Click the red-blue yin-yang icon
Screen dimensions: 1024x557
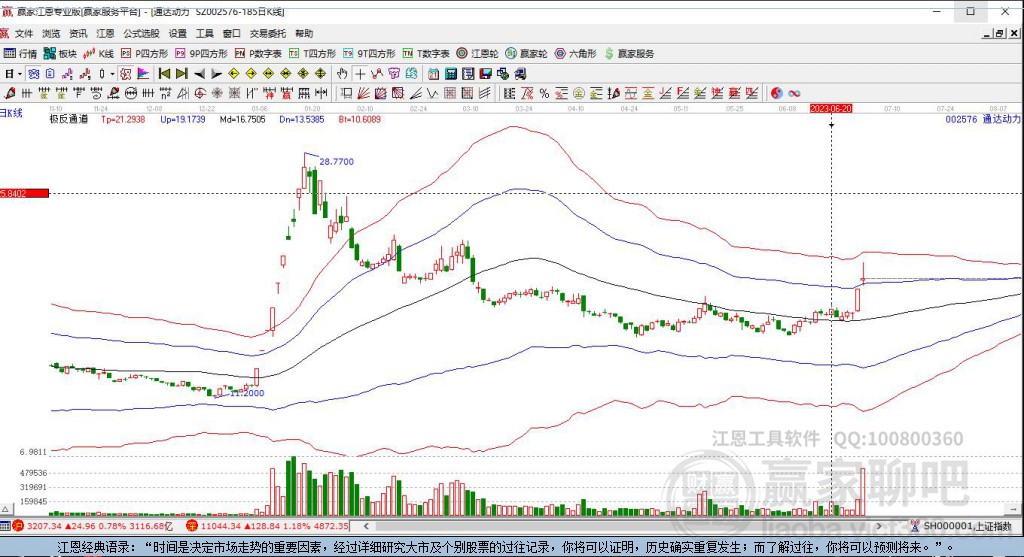[x=776, y=93]
